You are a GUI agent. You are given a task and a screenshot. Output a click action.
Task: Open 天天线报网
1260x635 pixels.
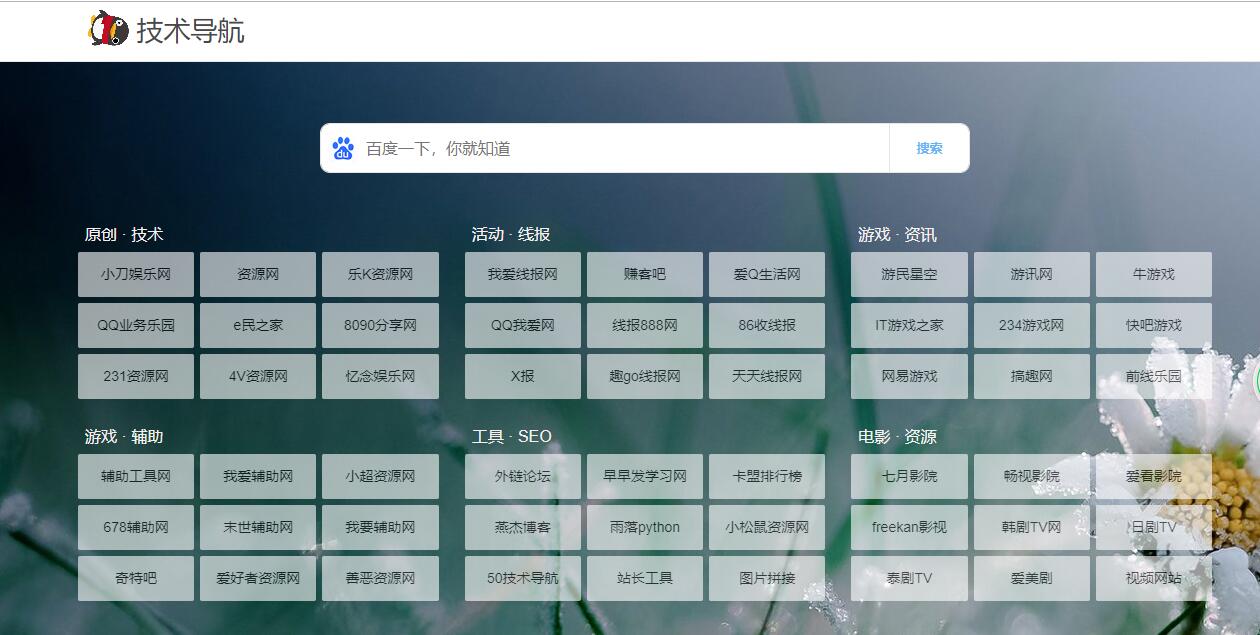767,376
